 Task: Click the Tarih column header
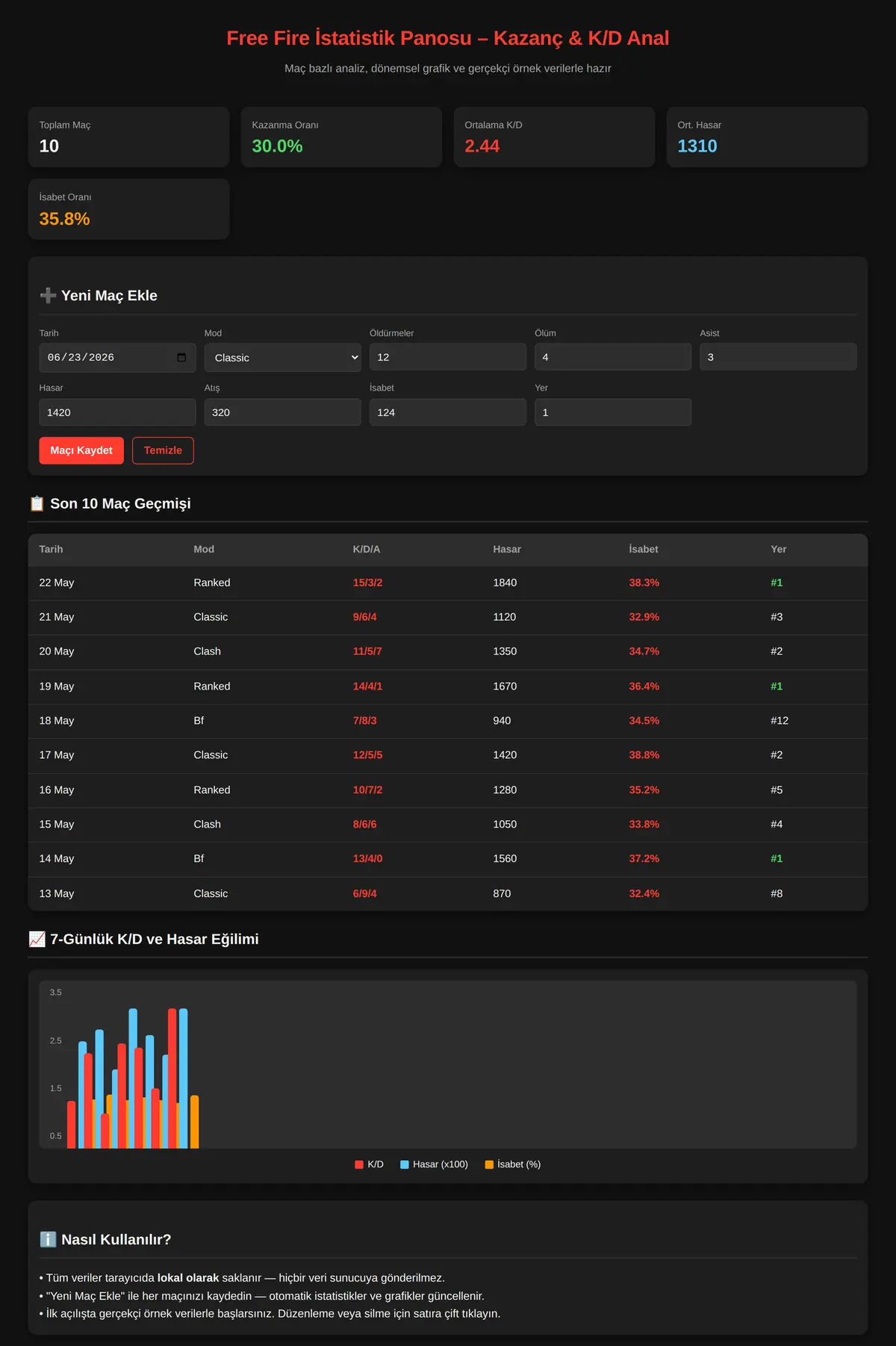[x=51, y=549]
